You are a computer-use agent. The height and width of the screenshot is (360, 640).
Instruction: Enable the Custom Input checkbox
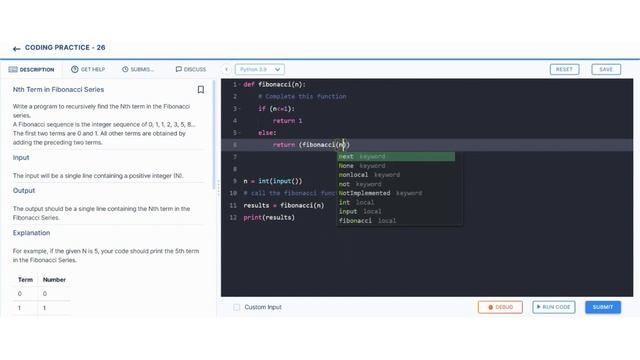[236, 307]
